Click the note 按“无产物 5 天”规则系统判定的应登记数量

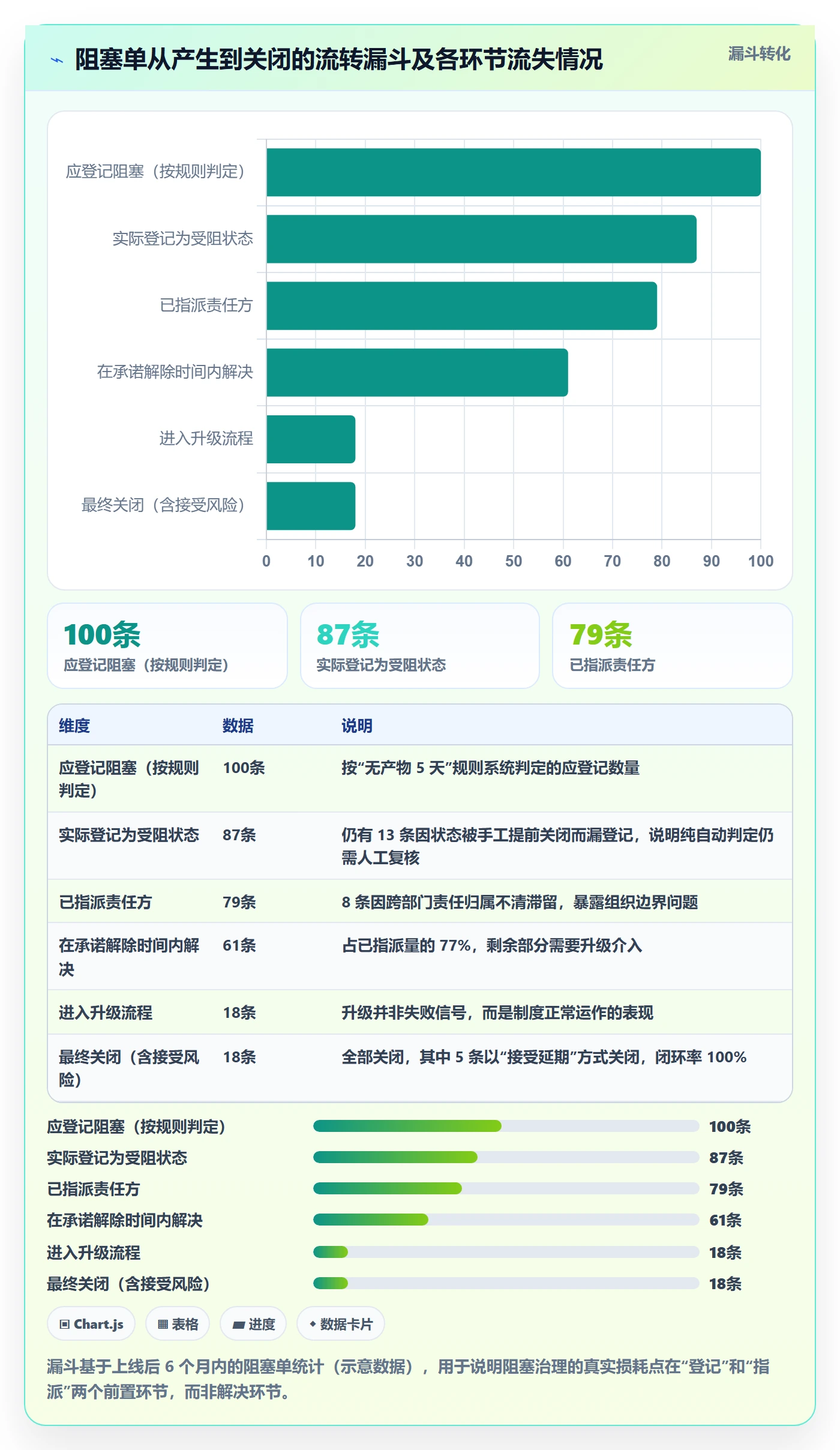coord(491,768)
